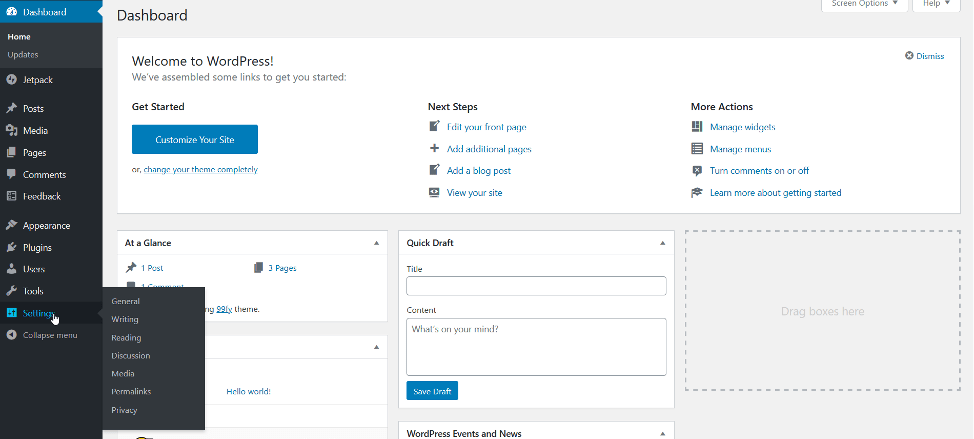Open Writing settings from flyout menu
This screenshot has width=974, height=439.
click(x=125, y=319)
